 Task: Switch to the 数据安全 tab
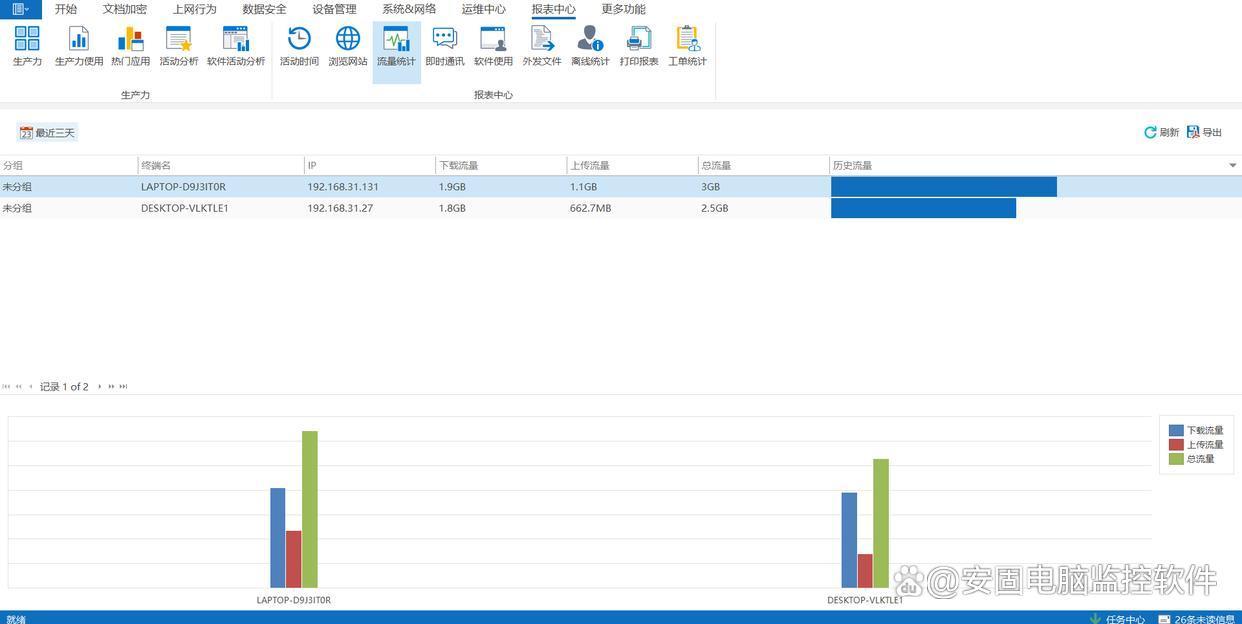pyautogui.click(x=264, y=9)
